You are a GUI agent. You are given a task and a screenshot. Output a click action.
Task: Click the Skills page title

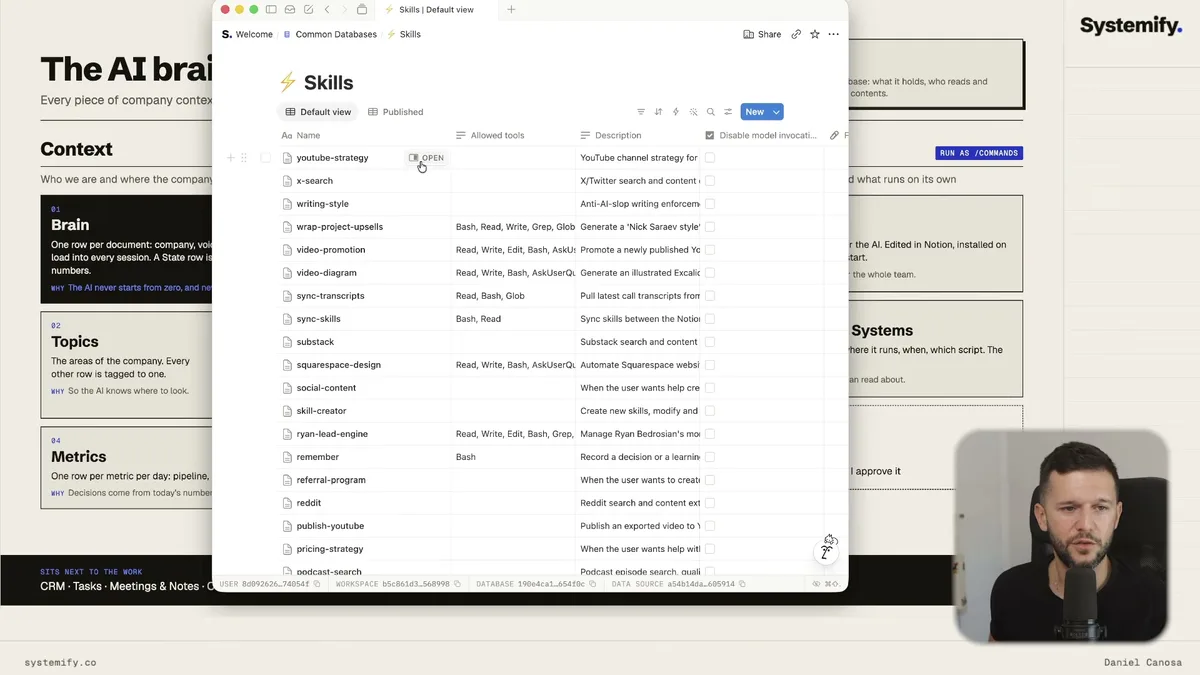tap(328, 83)
